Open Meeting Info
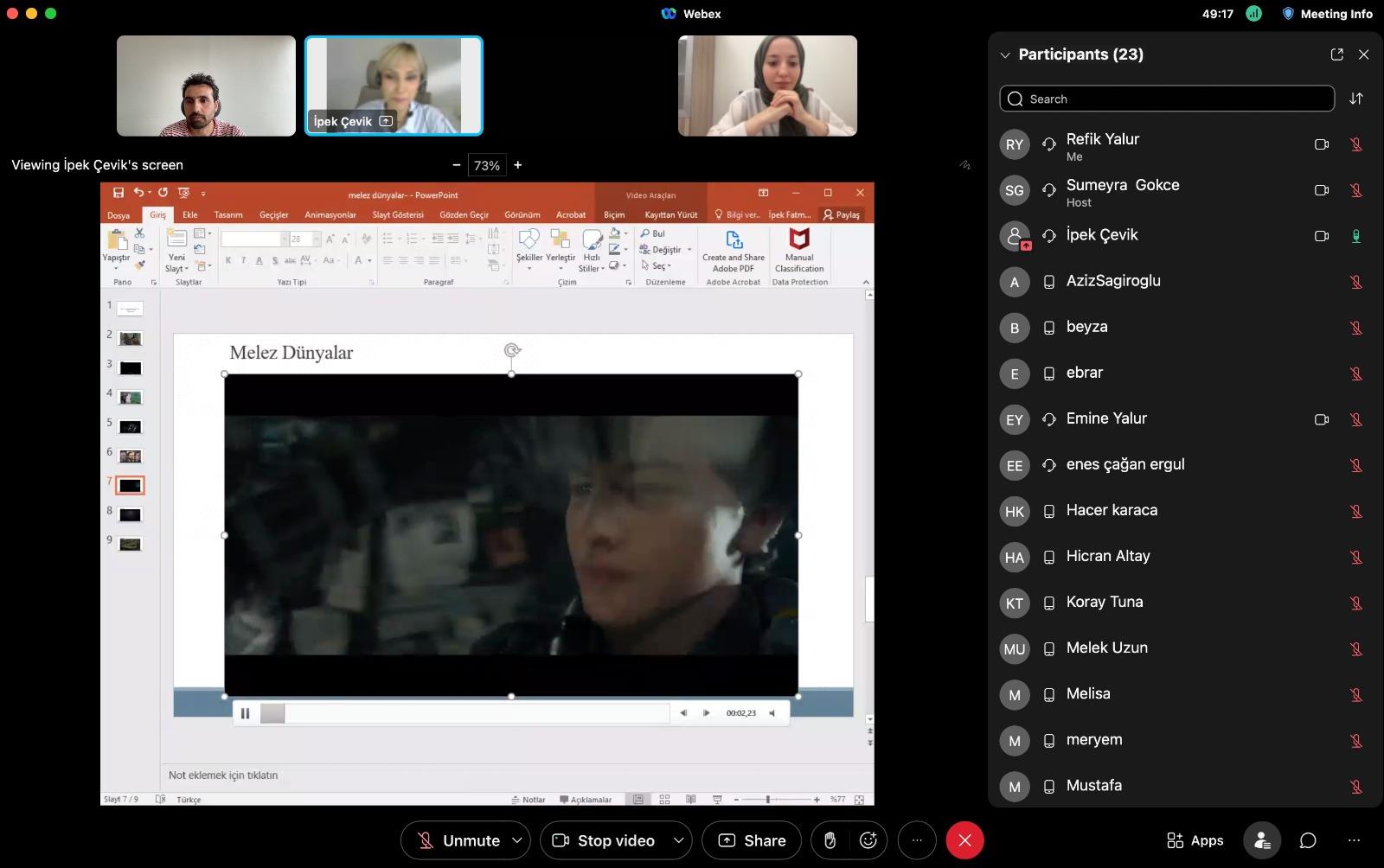The width and height of the screenshot is (1384, 868). coord(1327,14)
